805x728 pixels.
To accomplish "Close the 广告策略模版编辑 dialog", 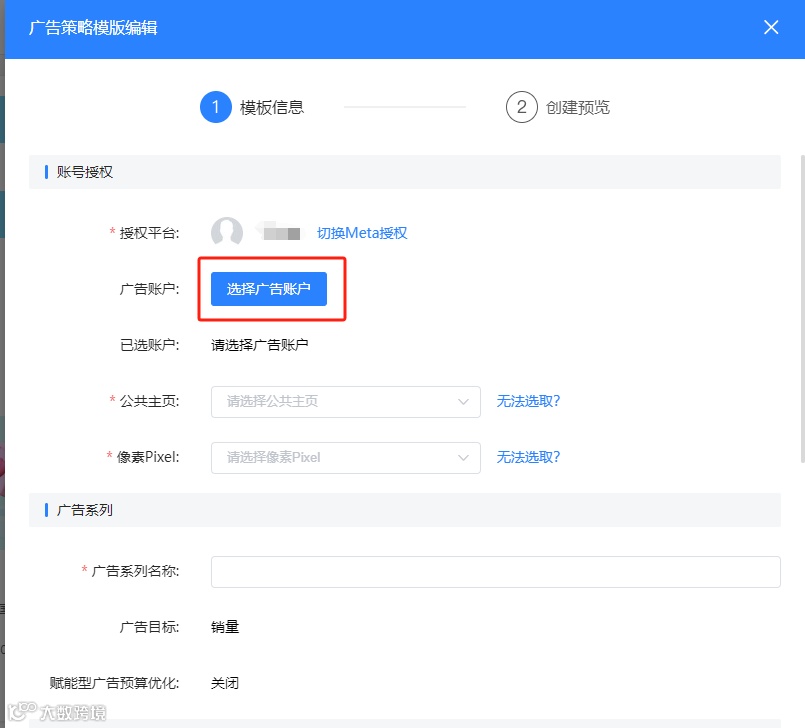I will point(770,27).
